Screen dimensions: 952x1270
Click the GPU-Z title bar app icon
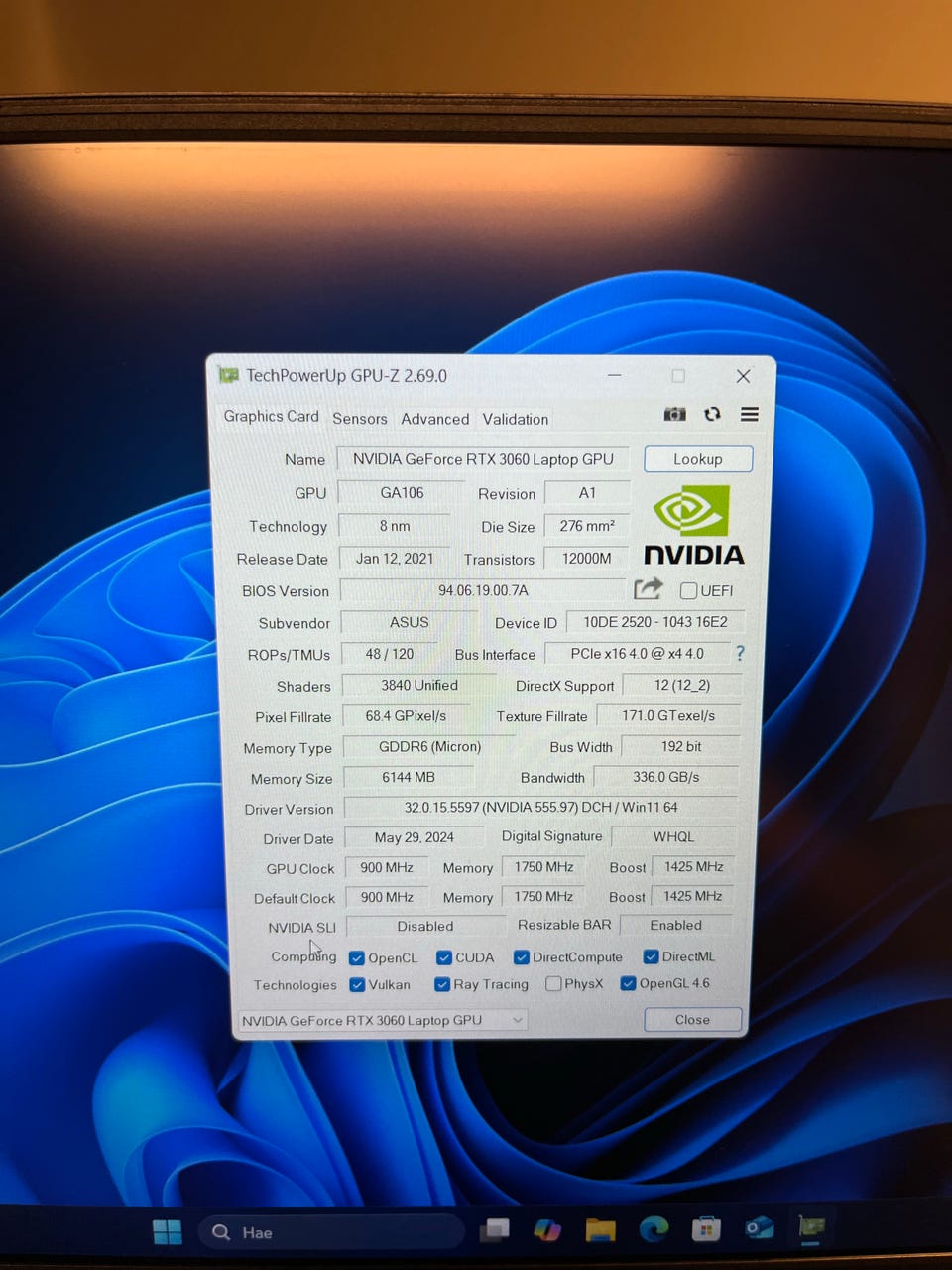[x=229, y=375]
